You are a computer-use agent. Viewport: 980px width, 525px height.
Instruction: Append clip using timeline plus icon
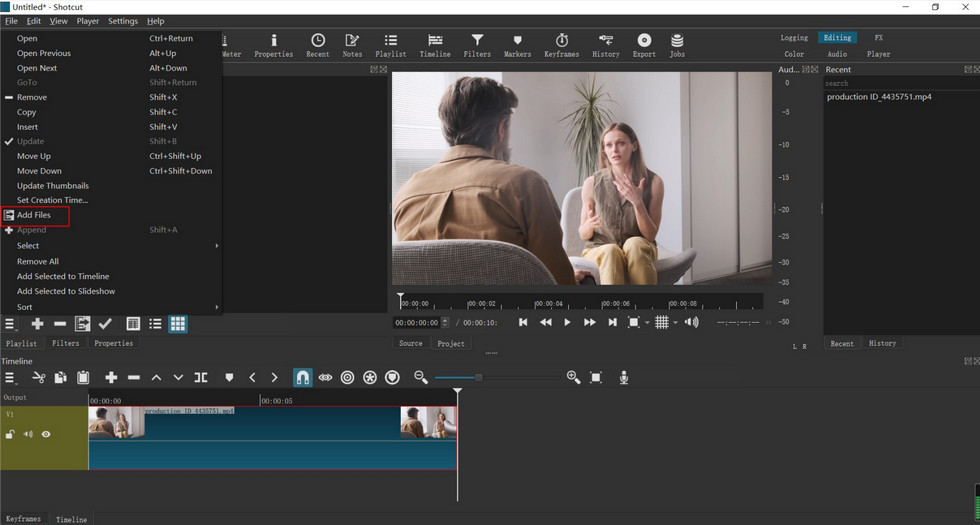[x=111, y=378]
